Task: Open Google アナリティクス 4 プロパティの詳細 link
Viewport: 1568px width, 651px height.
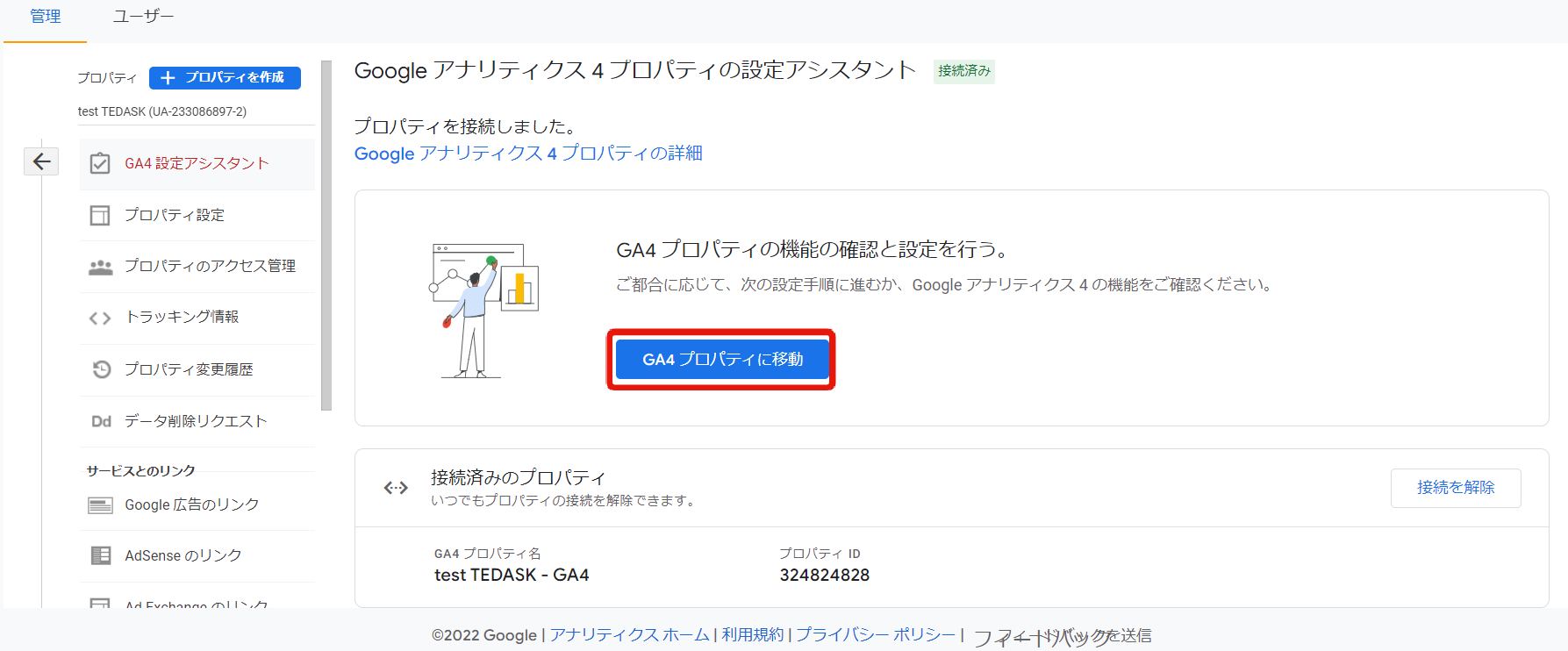Action: [527, 154]
